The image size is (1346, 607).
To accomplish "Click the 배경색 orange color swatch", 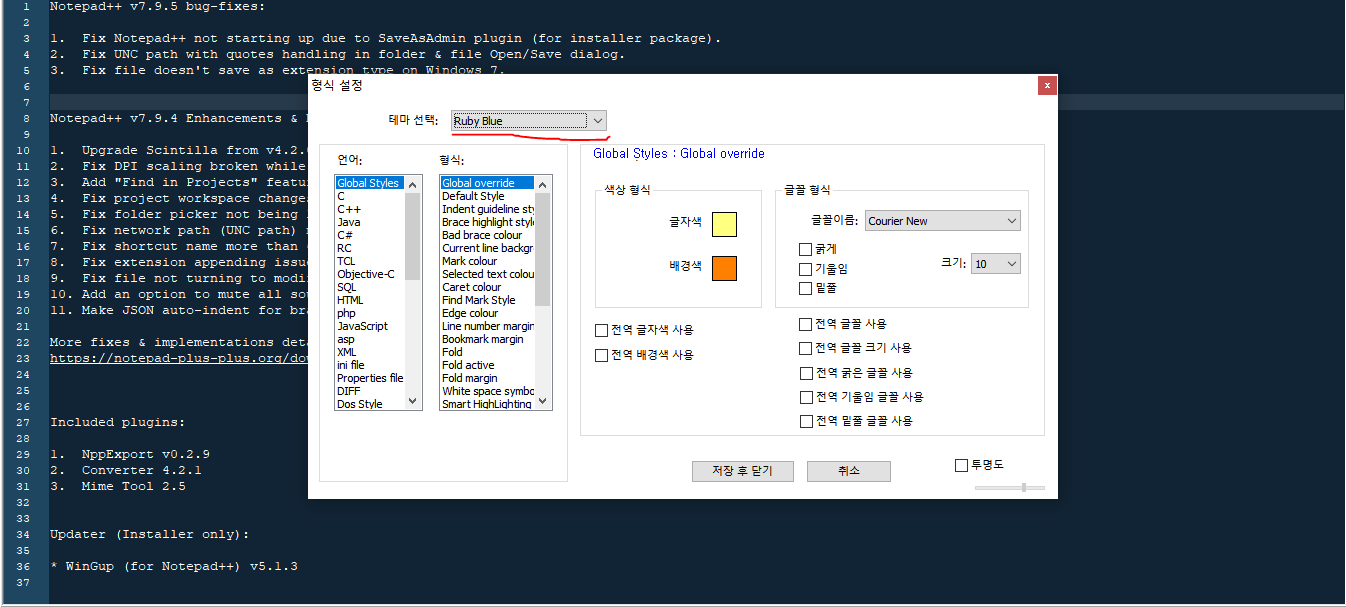I will click(x=724, y=268).
